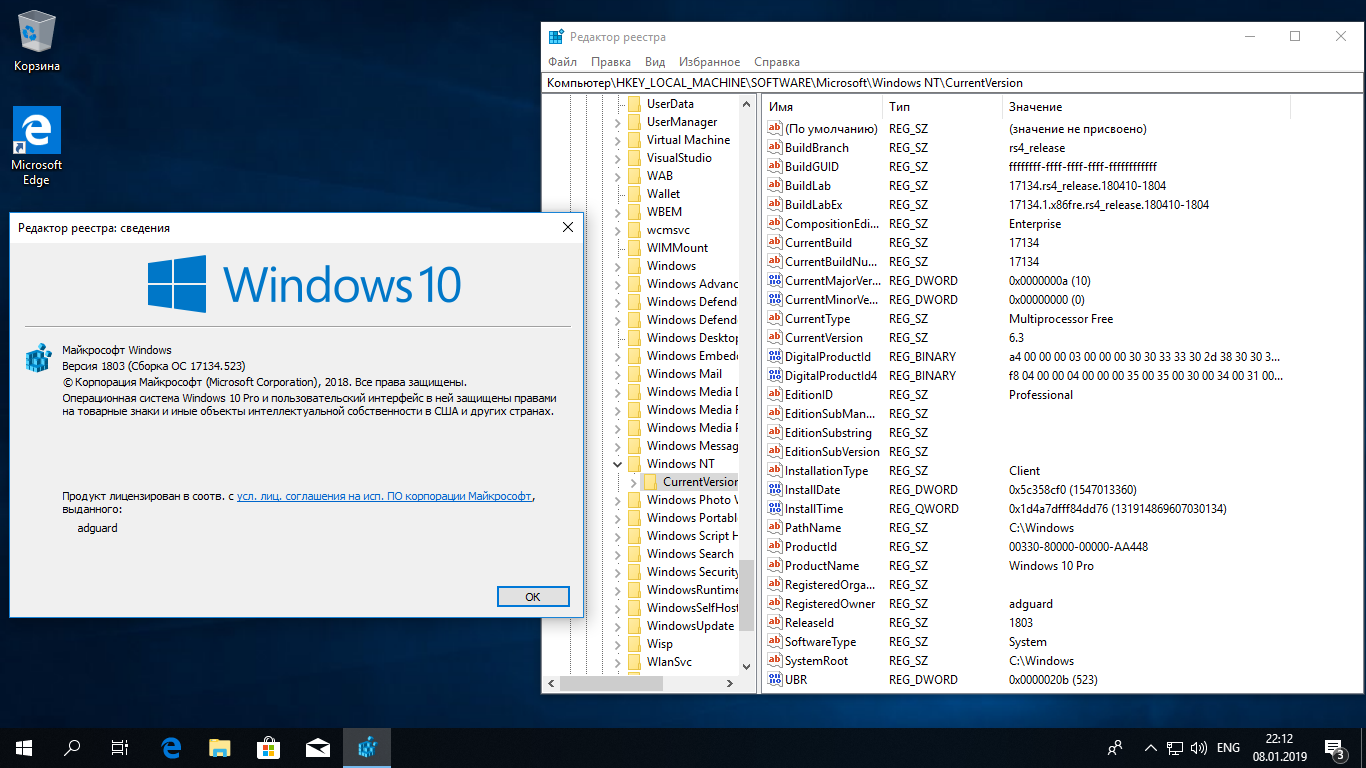Click the ReleaseId string value icon
This screenshot has width=1366, height=768.
coord(774,622)
